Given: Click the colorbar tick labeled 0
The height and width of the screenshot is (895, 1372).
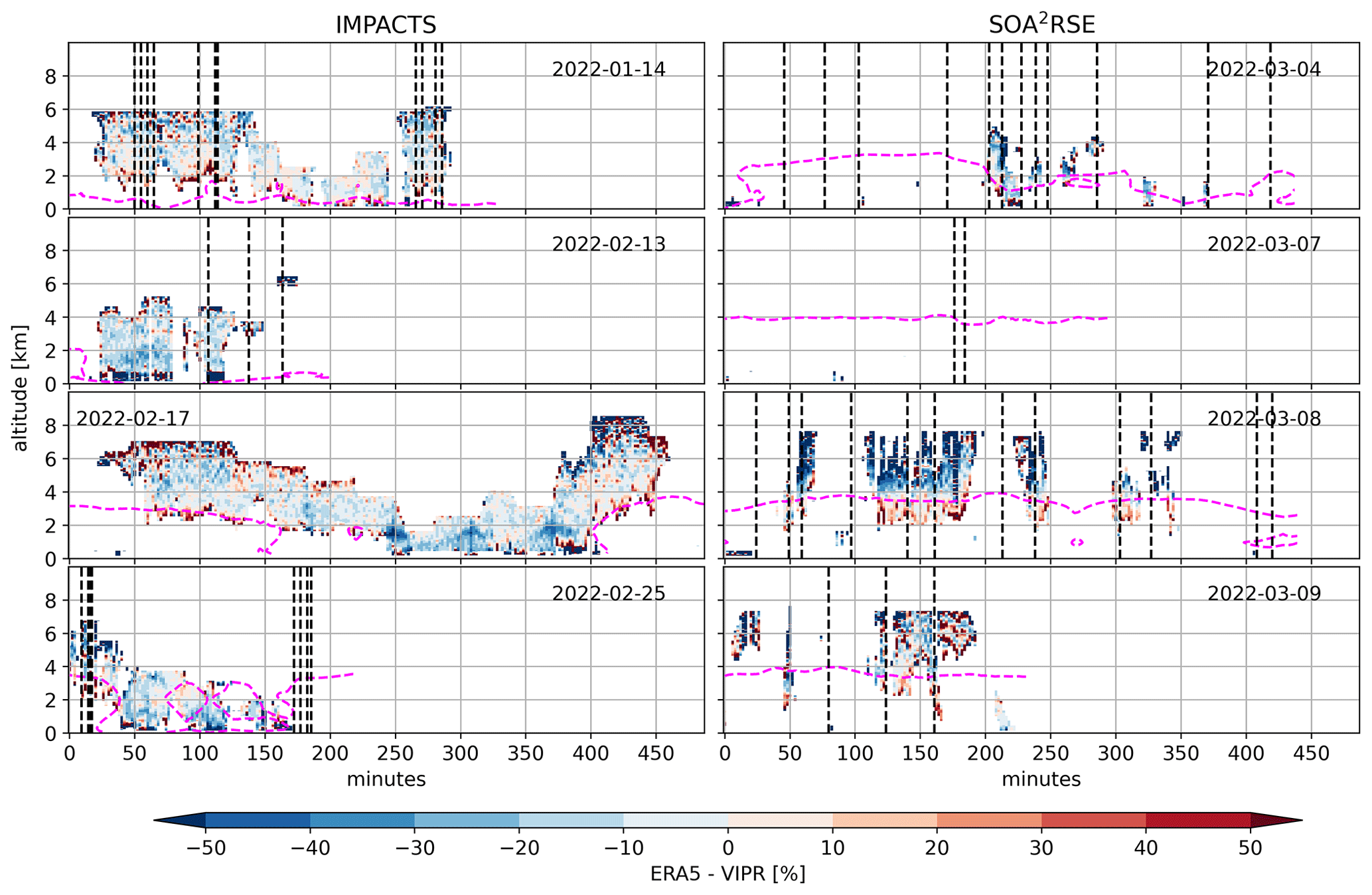Looking at the screenshot, I should coord(727,848).
